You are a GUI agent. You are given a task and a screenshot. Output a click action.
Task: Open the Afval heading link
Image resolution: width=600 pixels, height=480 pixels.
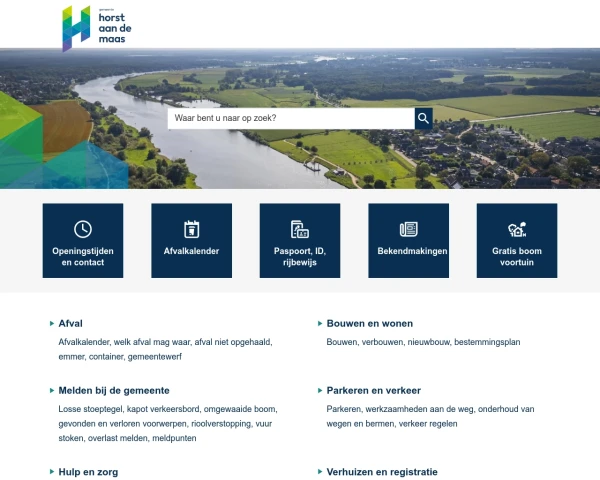click(70, 323)
